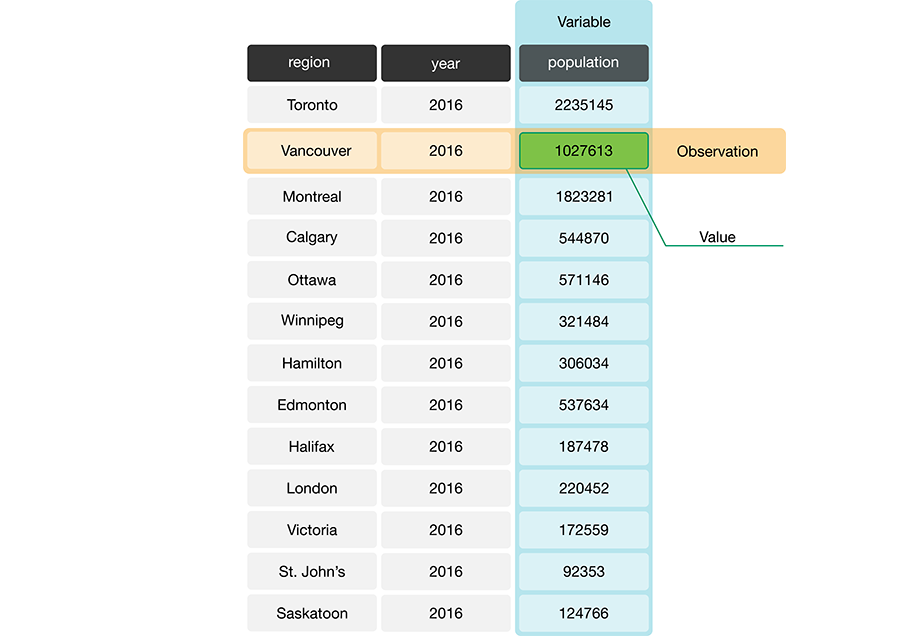Image resolution: width=900 pixels, height=636 pixels.
Task: Select Ottawa population cell 571146
Action: (583, 280)
